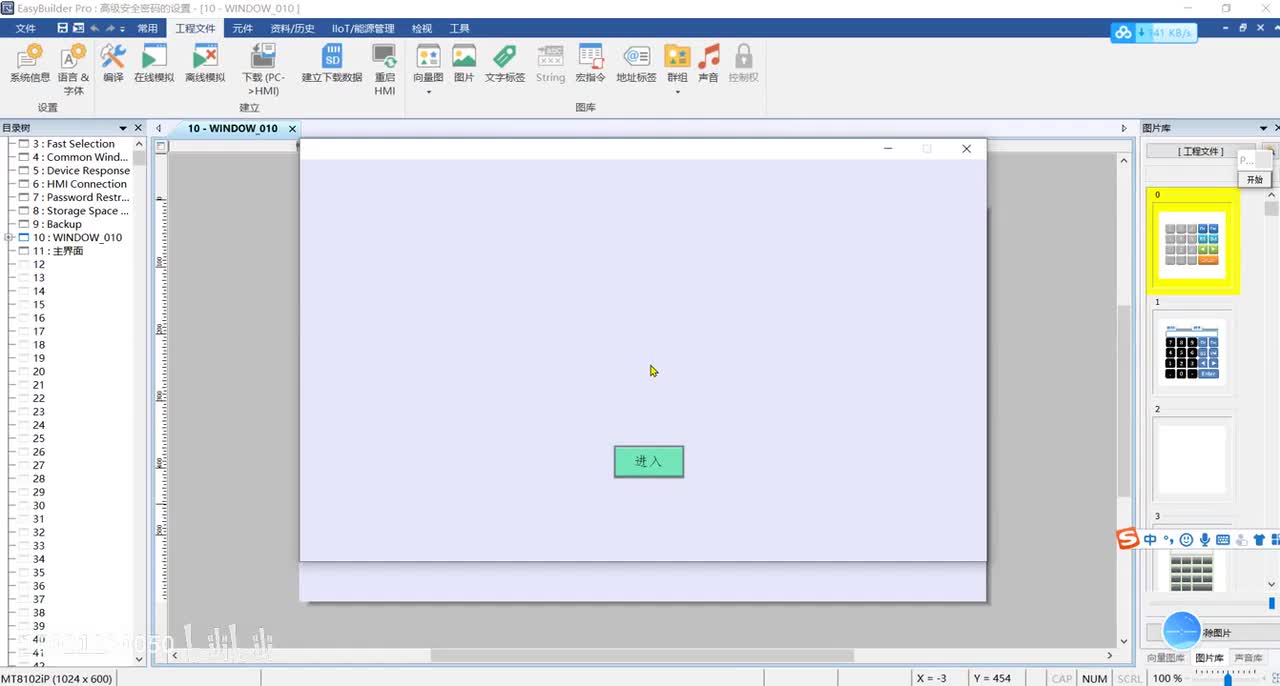
Task: Switch to 常用 ribbon tab
Action: tap(148, 29)
